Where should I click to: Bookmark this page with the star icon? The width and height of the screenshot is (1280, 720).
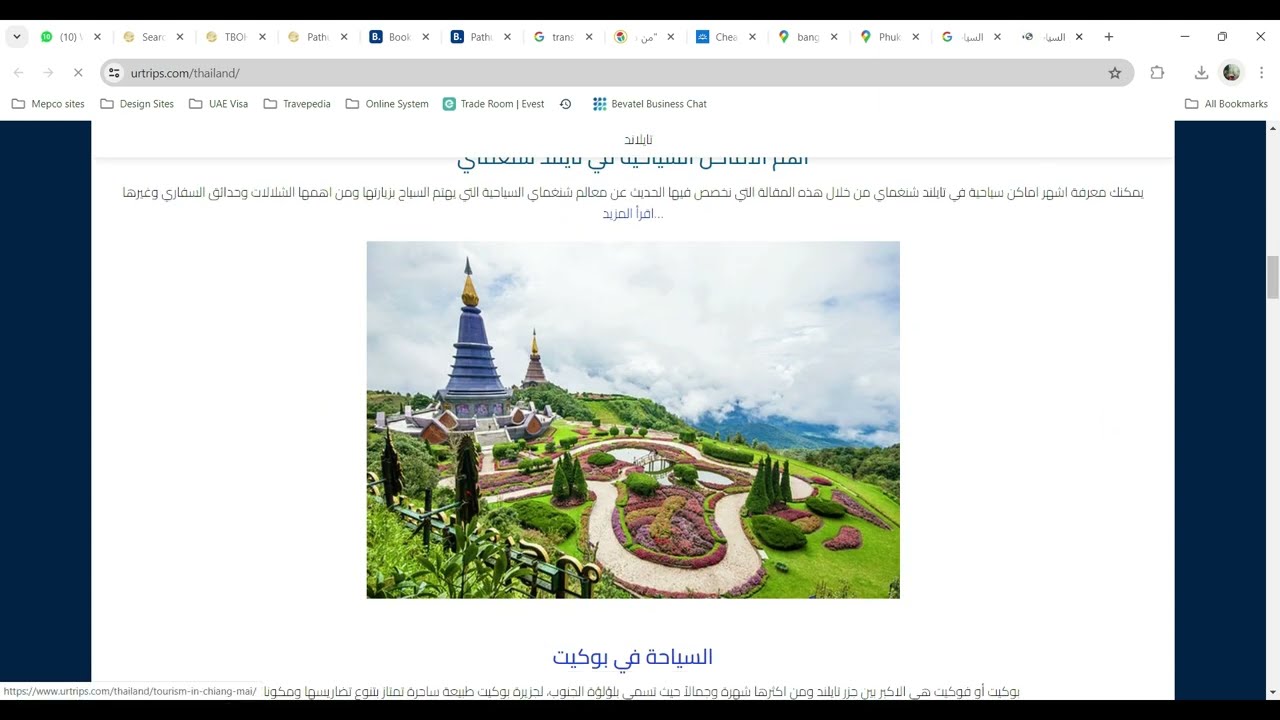(x=1114, y=73)
